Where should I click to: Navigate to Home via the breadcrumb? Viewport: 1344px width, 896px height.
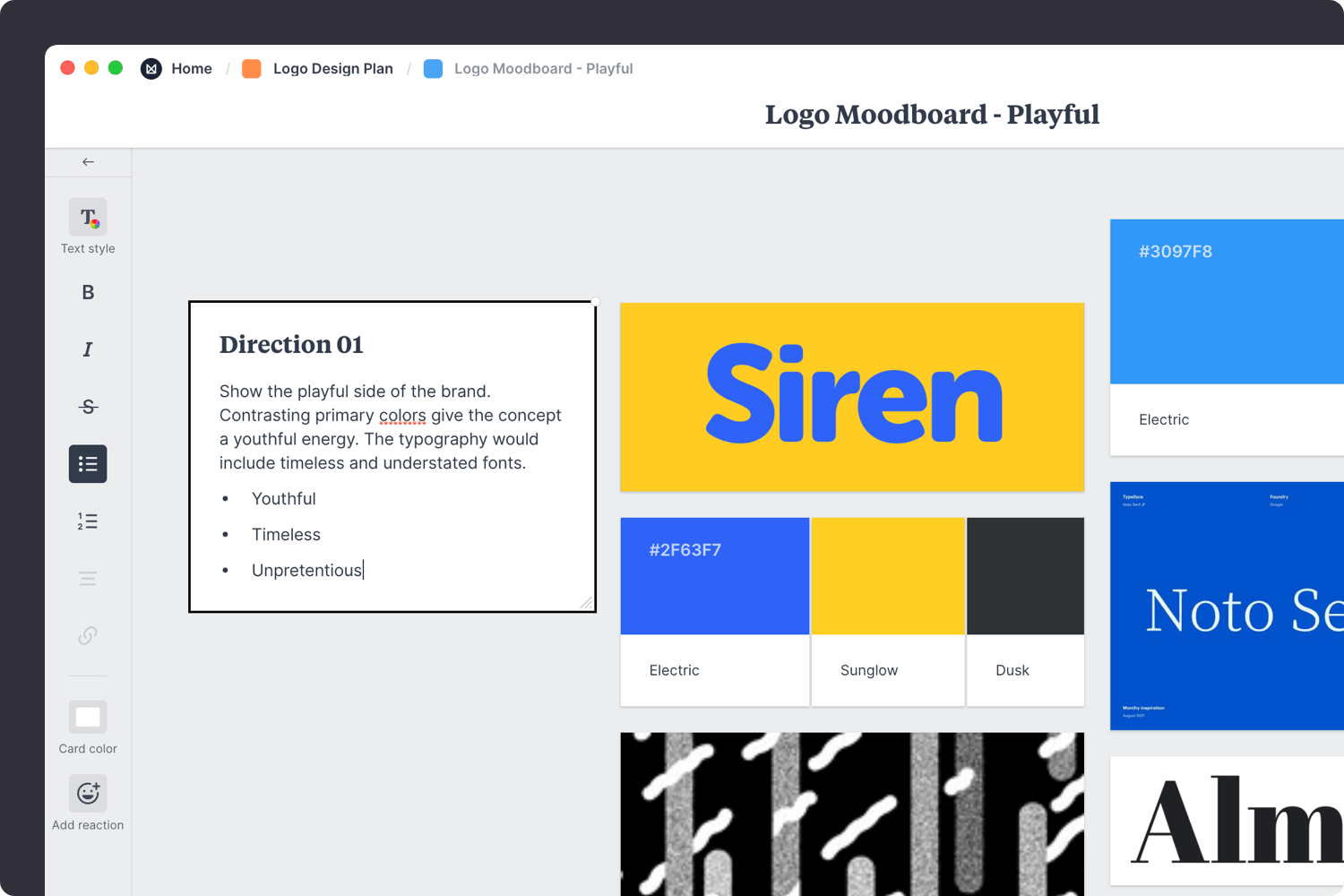pyautogui.click(x=192, y=68)
